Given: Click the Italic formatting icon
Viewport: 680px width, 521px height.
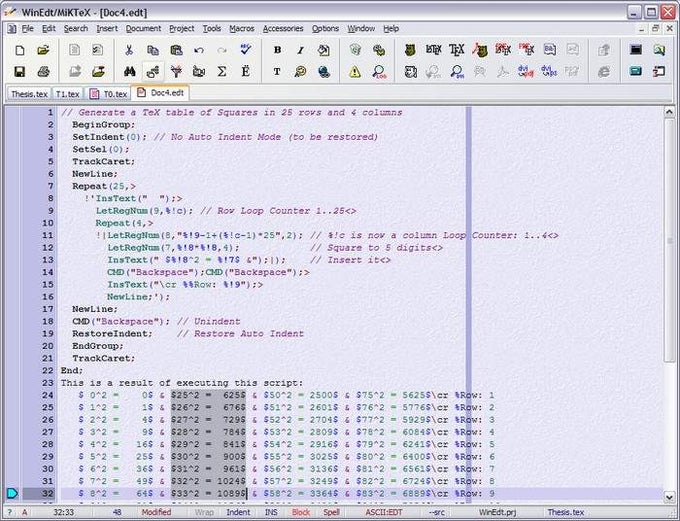Looking at the screenshot, I should (300, 49).
